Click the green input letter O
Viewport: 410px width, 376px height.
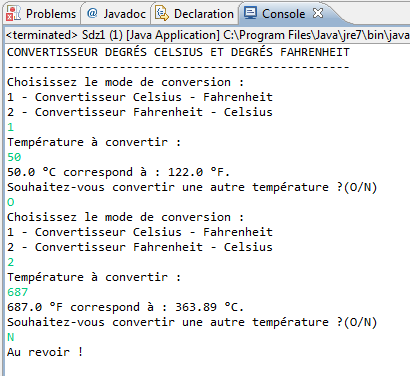coord(11,202)
